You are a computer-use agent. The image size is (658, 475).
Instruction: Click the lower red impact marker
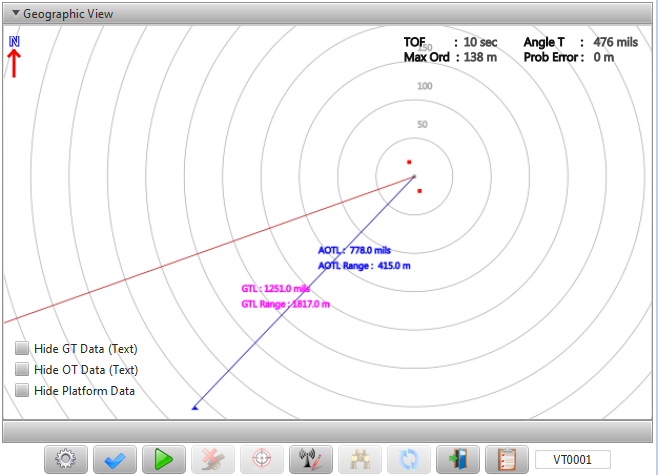pos(420,191)
